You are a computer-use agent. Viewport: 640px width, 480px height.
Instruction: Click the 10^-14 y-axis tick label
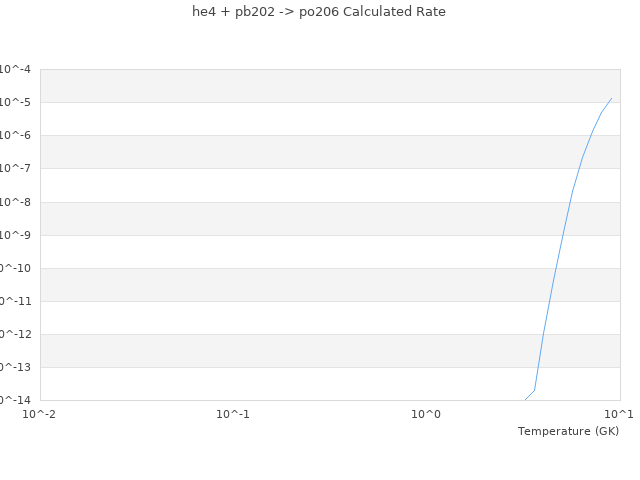14,400
